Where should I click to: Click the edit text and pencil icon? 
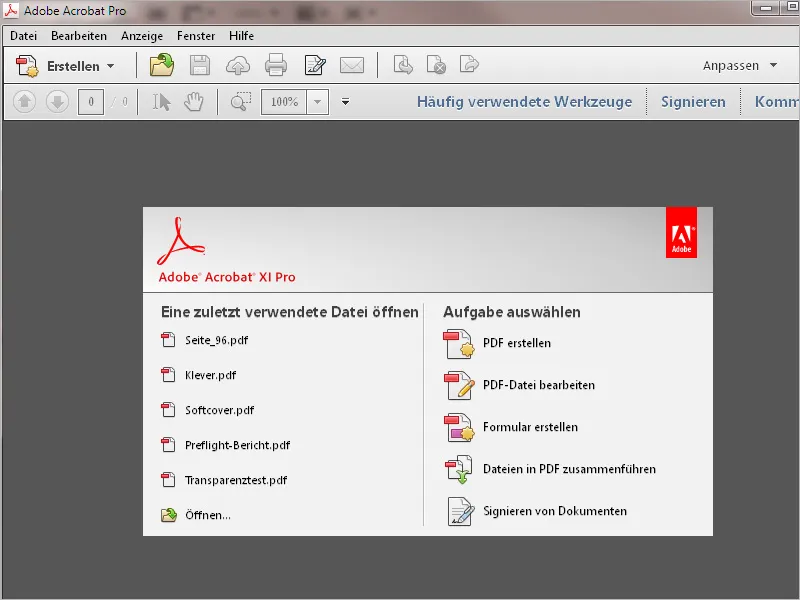[315, 65]
